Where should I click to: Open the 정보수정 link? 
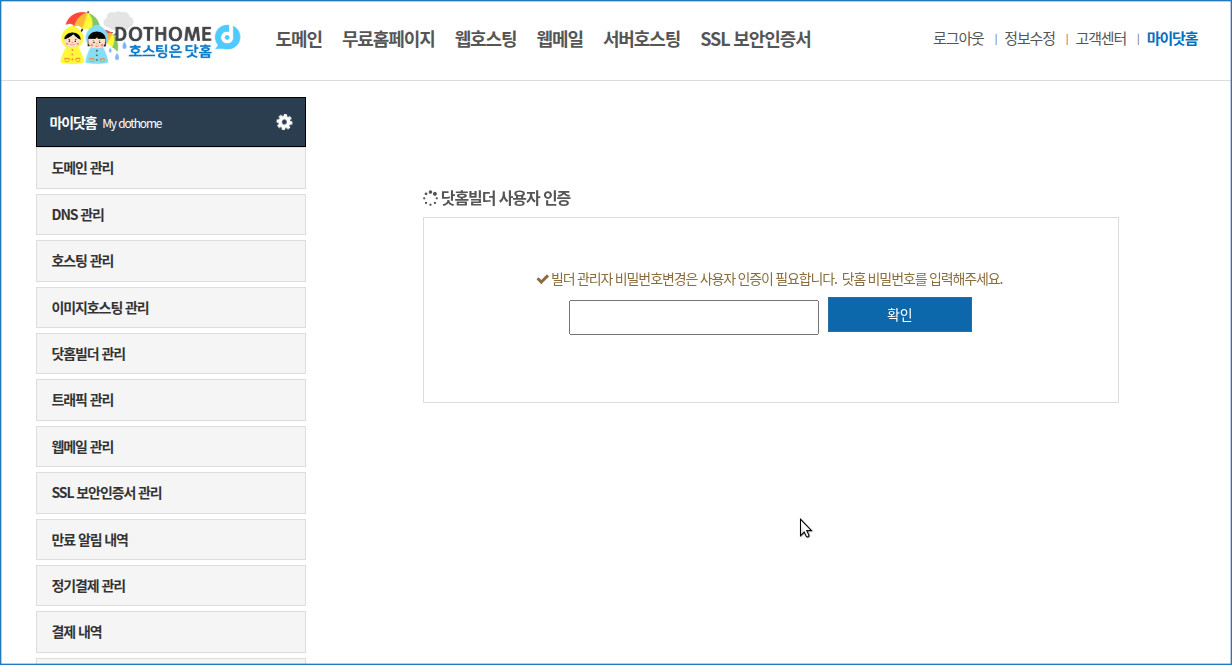point(1030,39)
